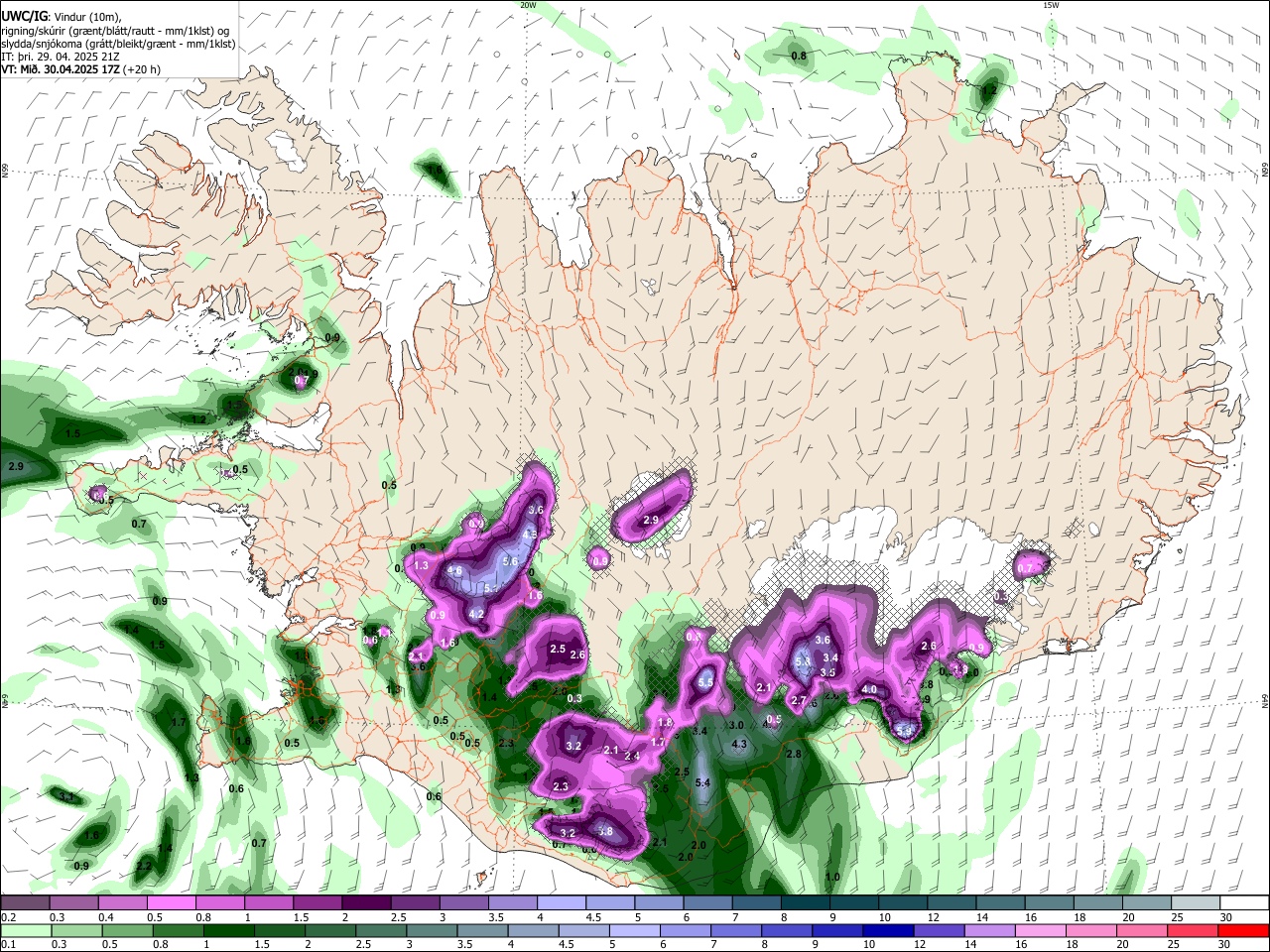Click the 5.4 precipitation value on the map
Screen dimensions: 1270x952
[x=702, y=783]
